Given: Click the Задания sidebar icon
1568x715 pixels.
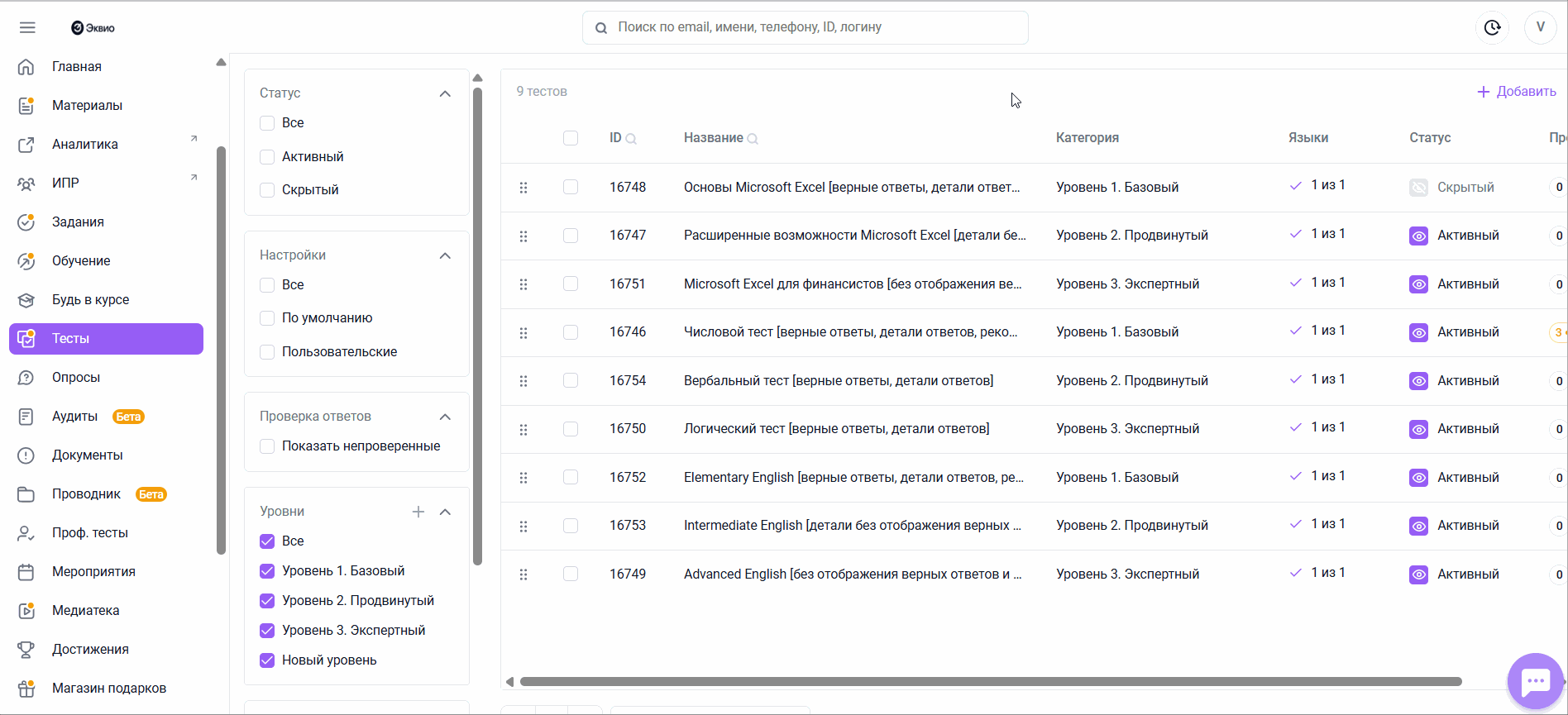Looking at the screenshot, I should tap(26, 222).
